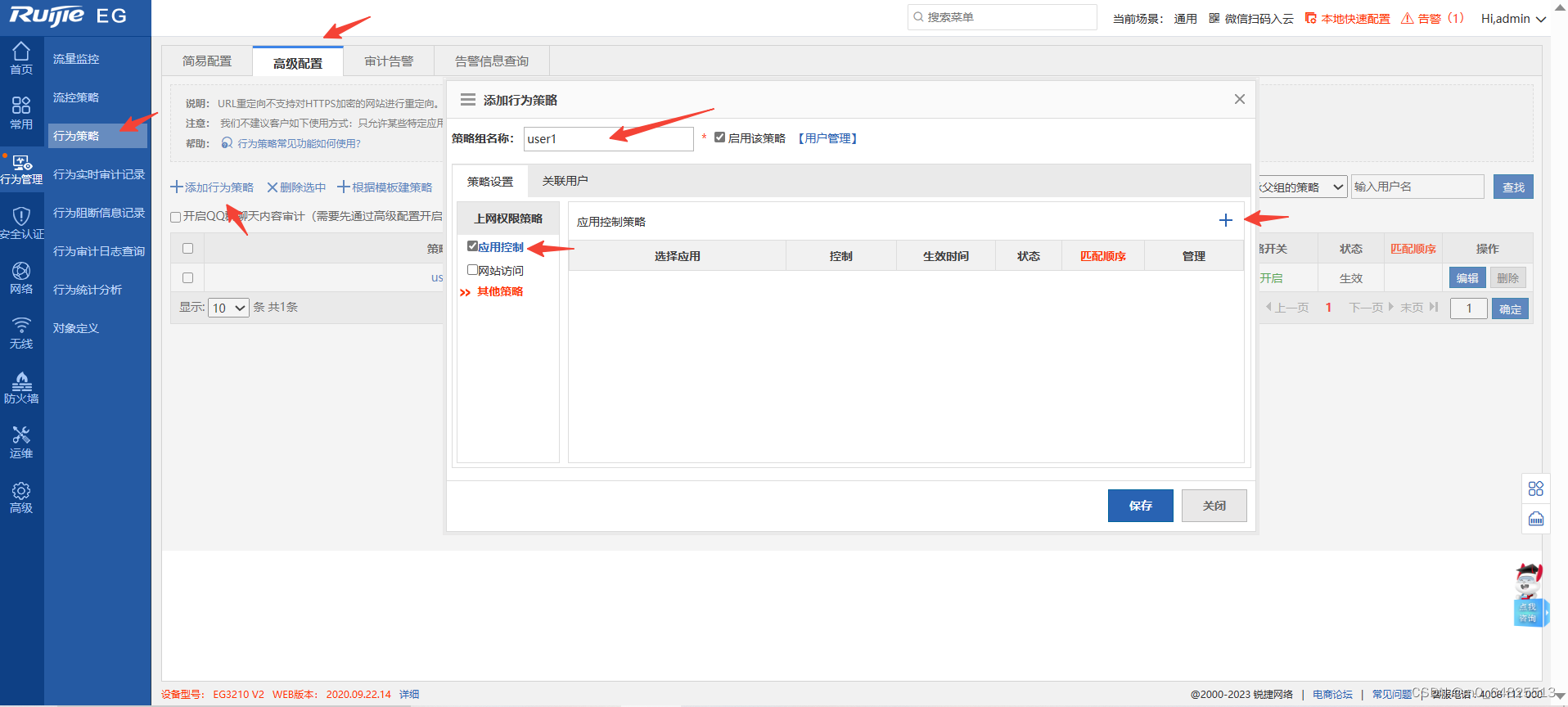Image resolution: width=1568 pixels, height=707 pixels.
Task: Click the floating router icon at right edge
Action: [x=1536, y=519]
